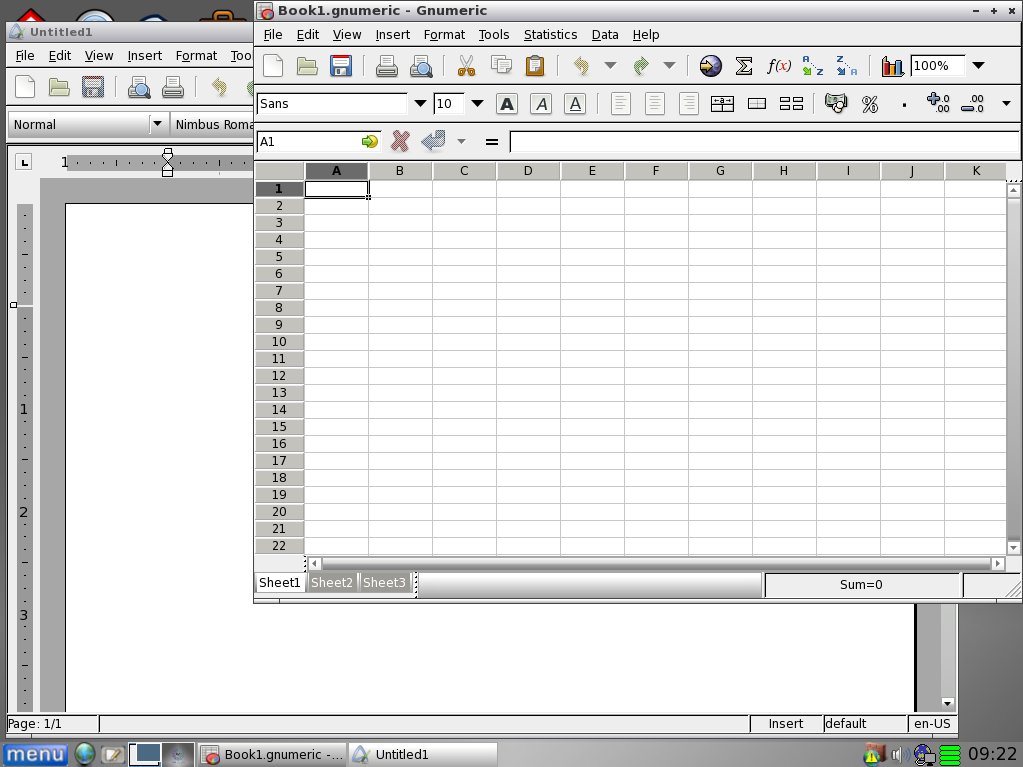Click the Save icon in Gnumeric toolbar
The image size is (1023, 767).
click(341, 66)
